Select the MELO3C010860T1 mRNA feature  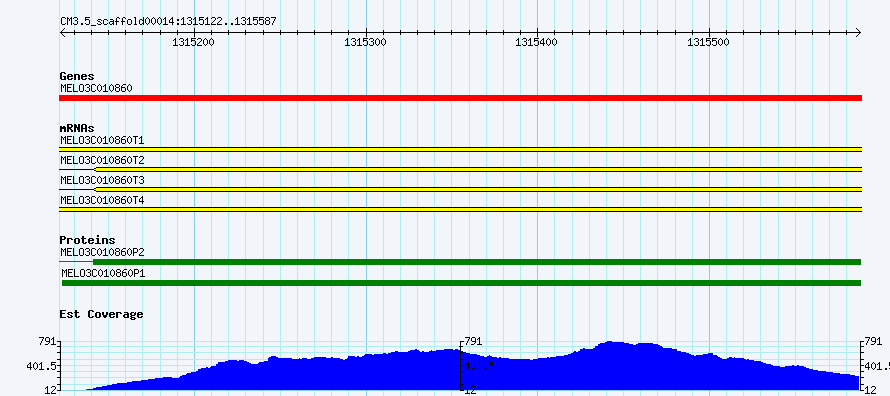tap(460, 149)
